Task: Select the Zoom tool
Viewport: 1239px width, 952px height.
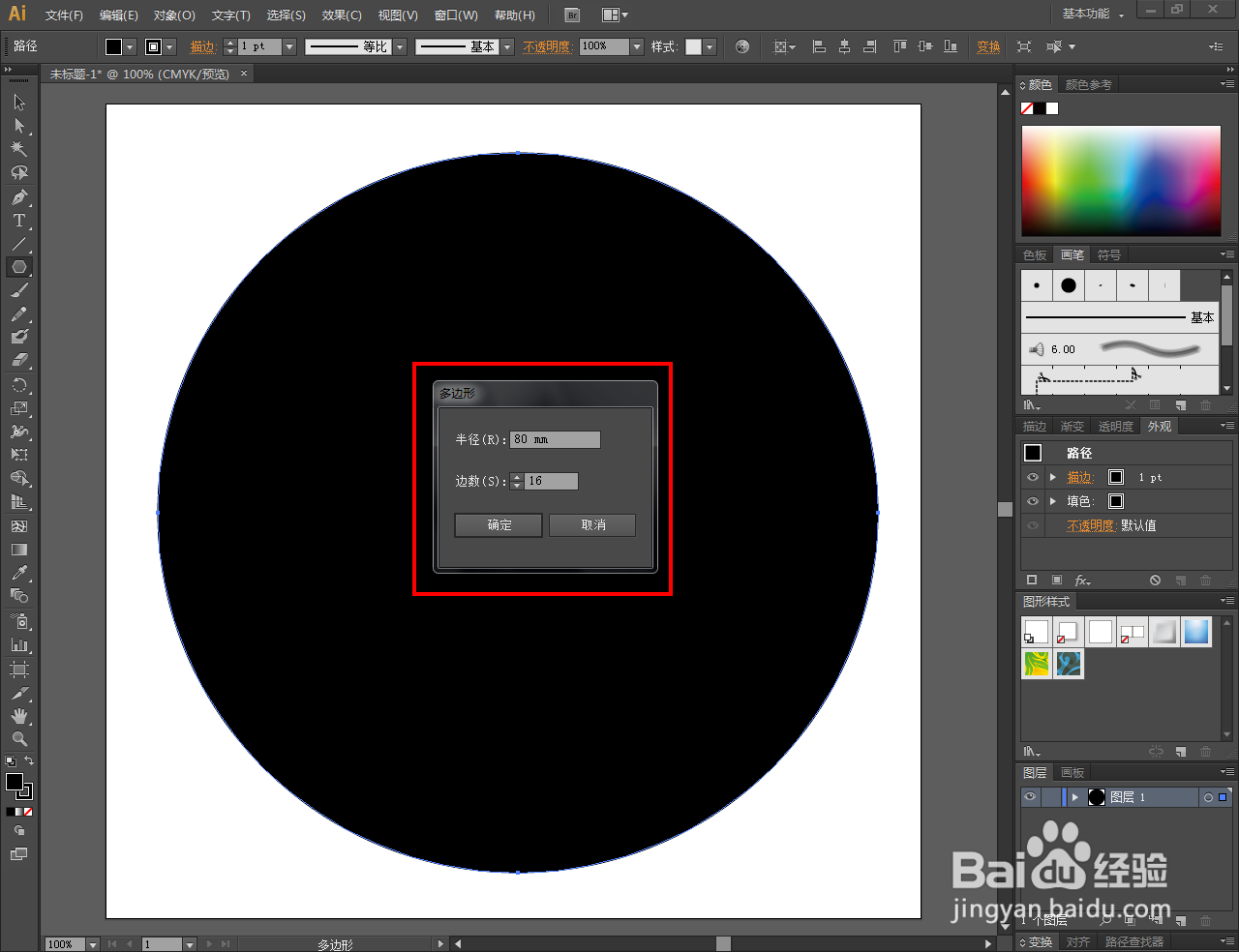Action: [x=19, y=739]
